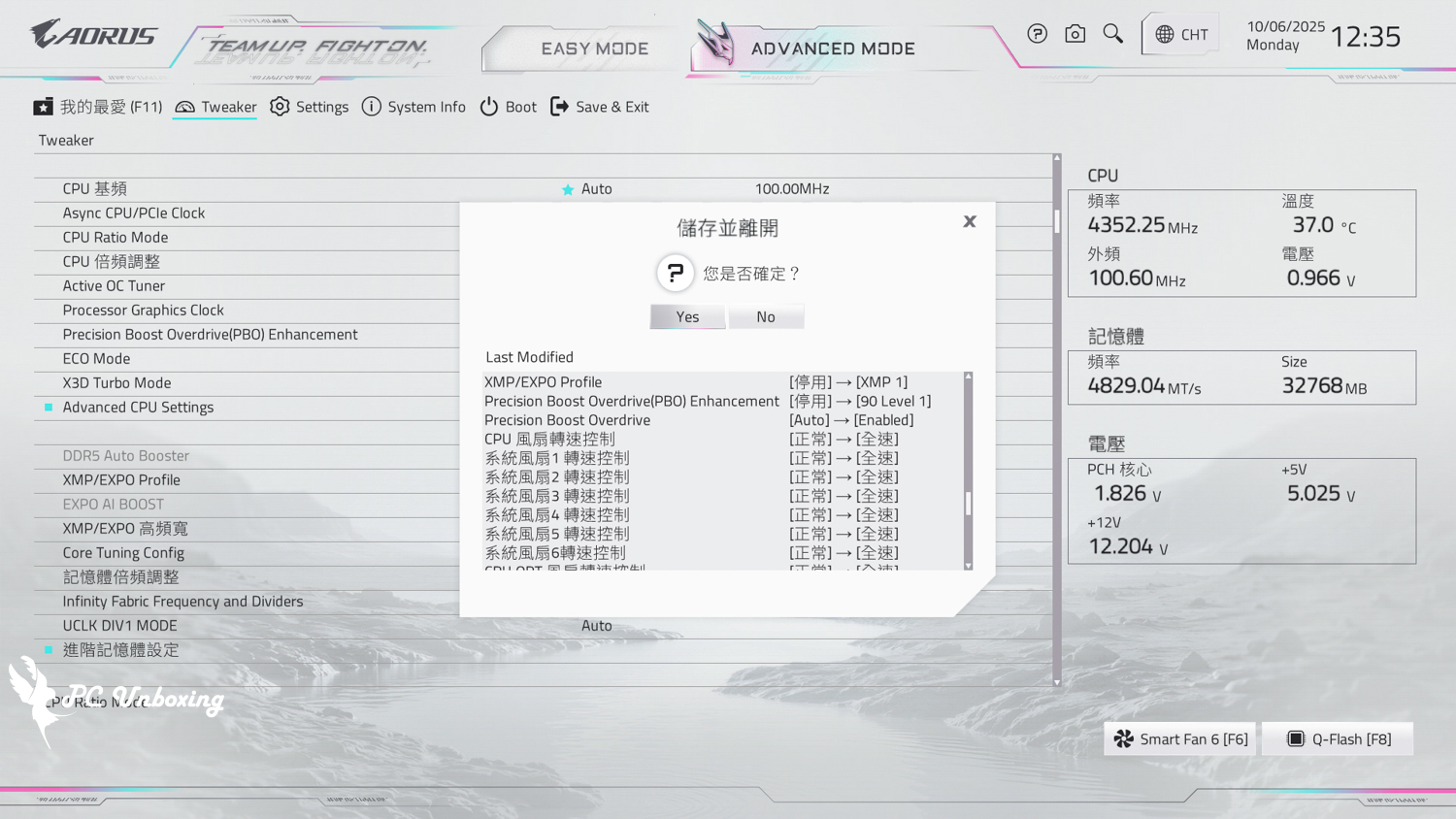Open the search magnifier icon
Viewport: 1456px width, 819px height.
click(x=1112, y=34)
